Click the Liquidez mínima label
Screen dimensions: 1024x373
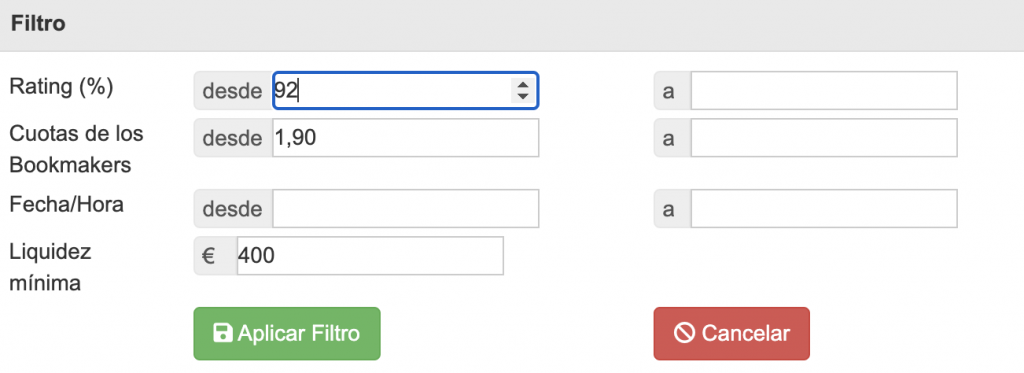pos(50,268)
